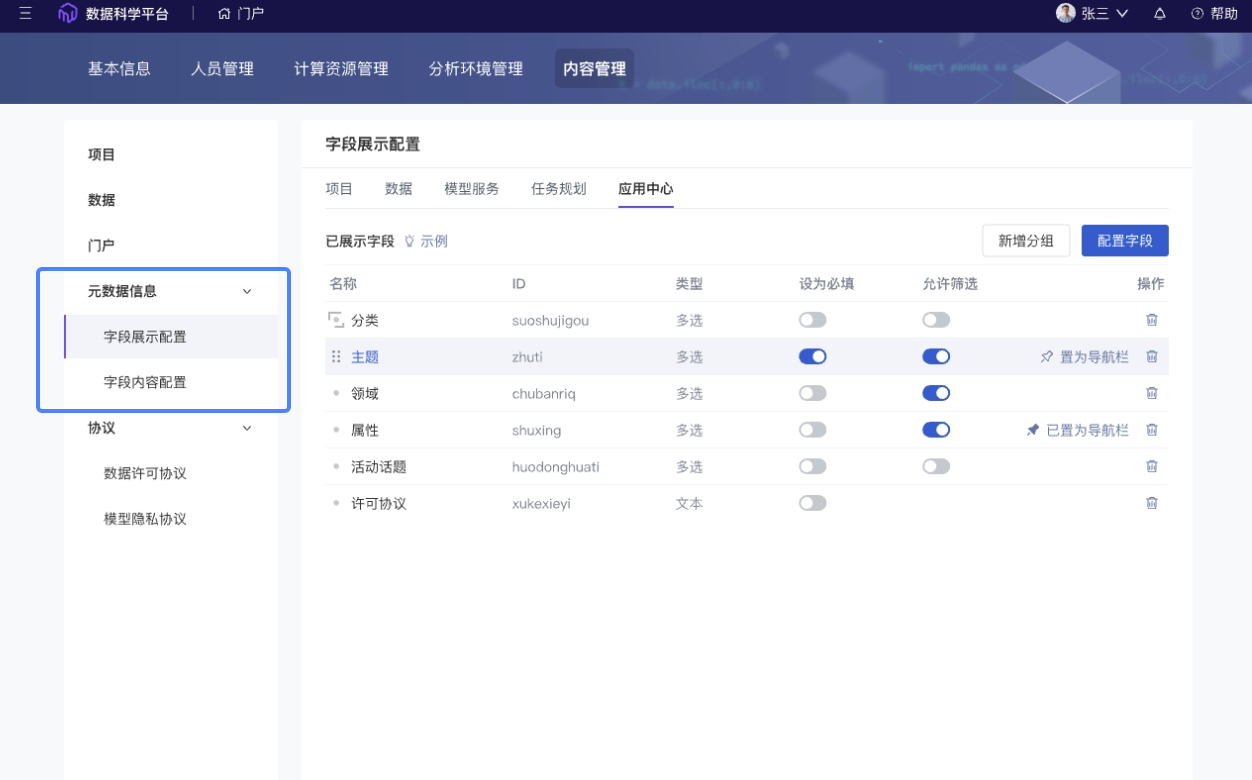
Task: Open the 张三 user dropdown
Action: click(x=1093, y=14)
